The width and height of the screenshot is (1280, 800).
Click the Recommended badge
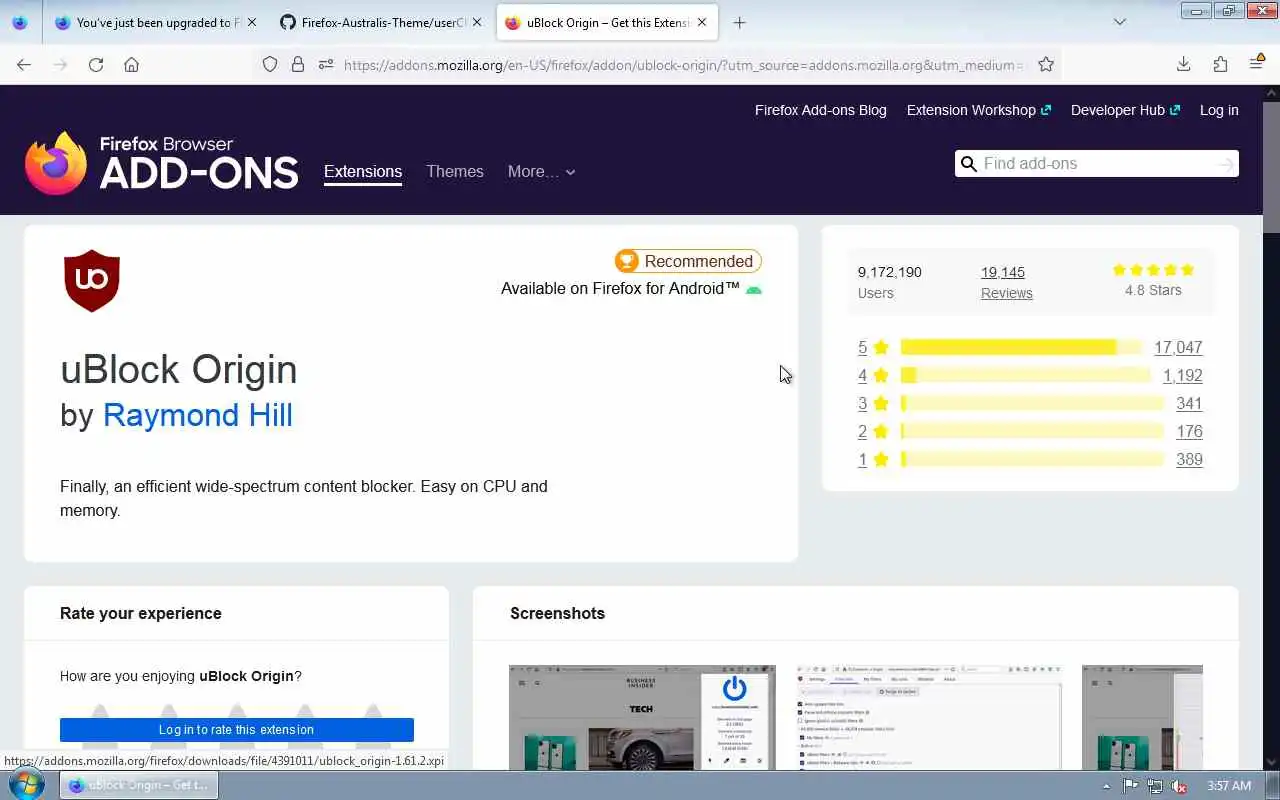coord(688,261)
